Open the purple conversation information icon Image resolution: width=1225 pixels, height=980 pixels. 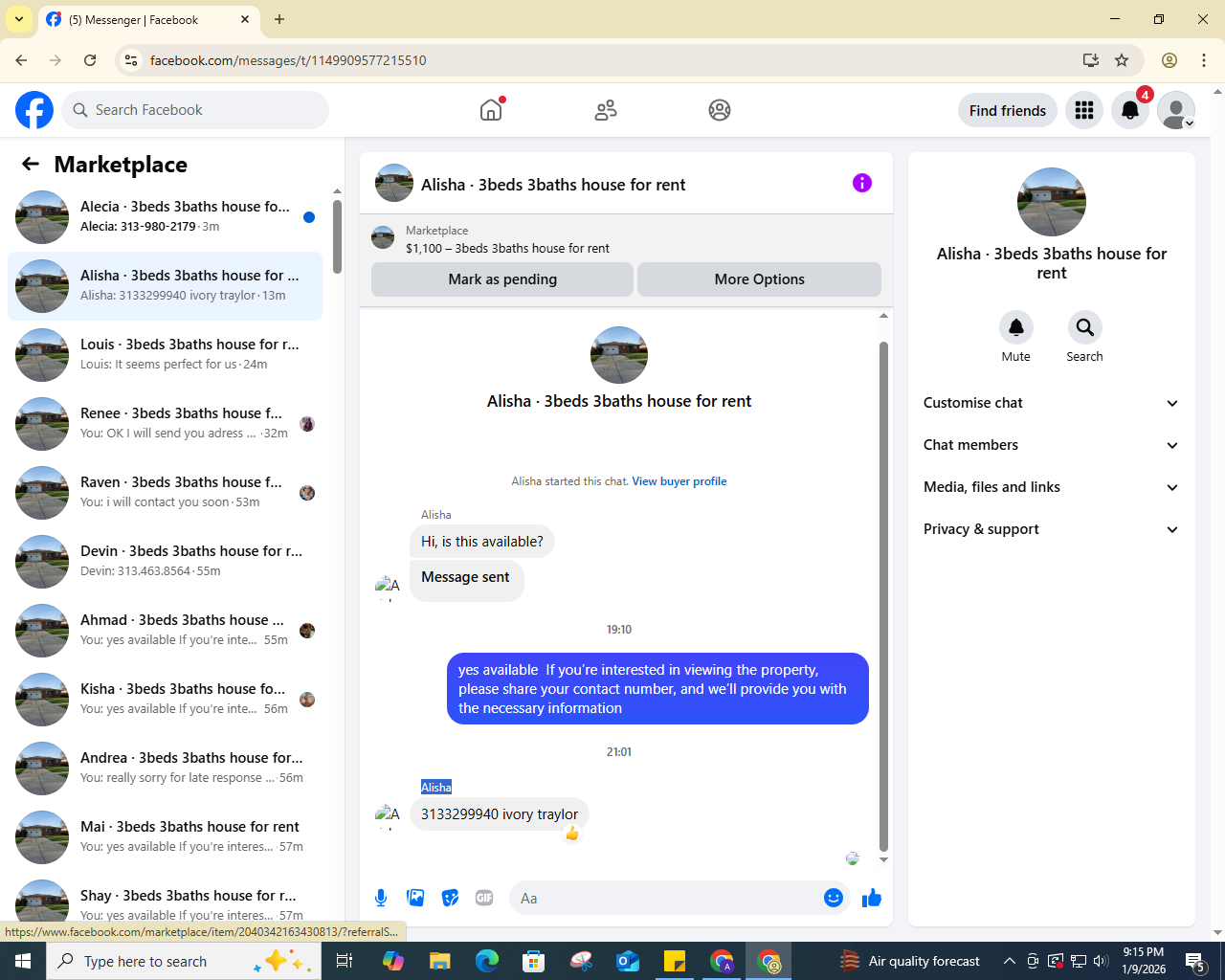pos(862,183)
